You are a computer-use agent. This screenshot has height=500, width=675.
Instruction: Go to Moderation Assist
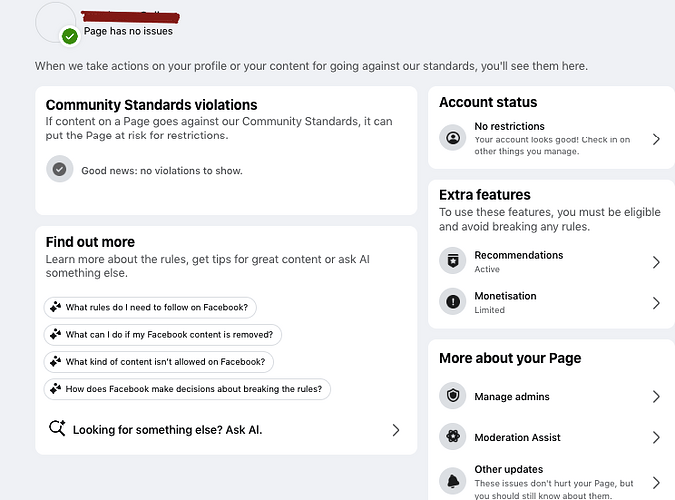[551, 437]
